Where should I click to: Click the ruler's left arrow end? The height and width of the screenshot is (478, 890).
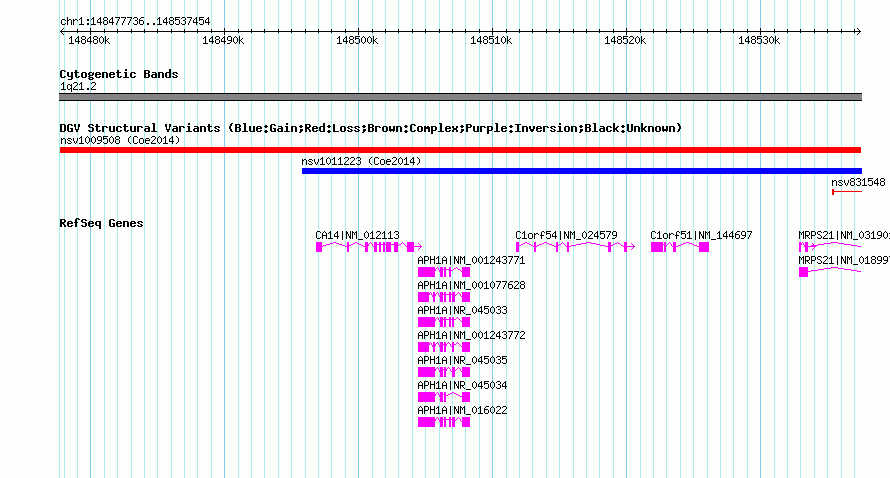point(62,32)
